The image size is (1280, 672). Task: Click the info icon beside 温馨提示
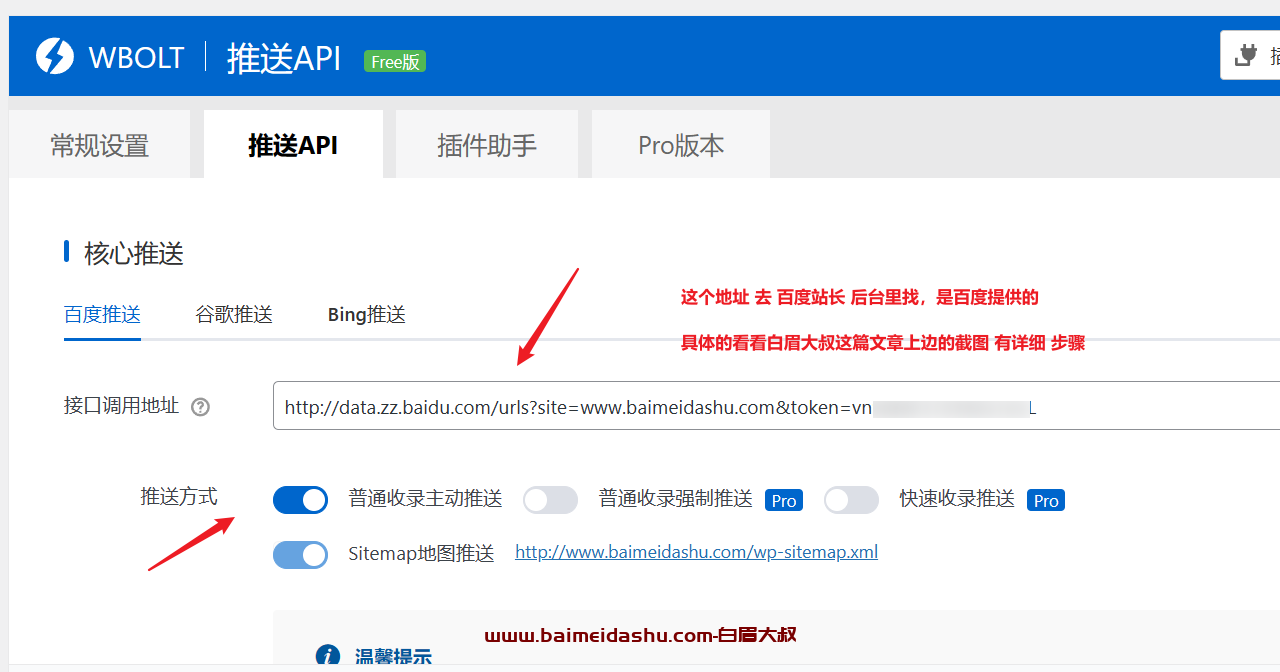328,656
